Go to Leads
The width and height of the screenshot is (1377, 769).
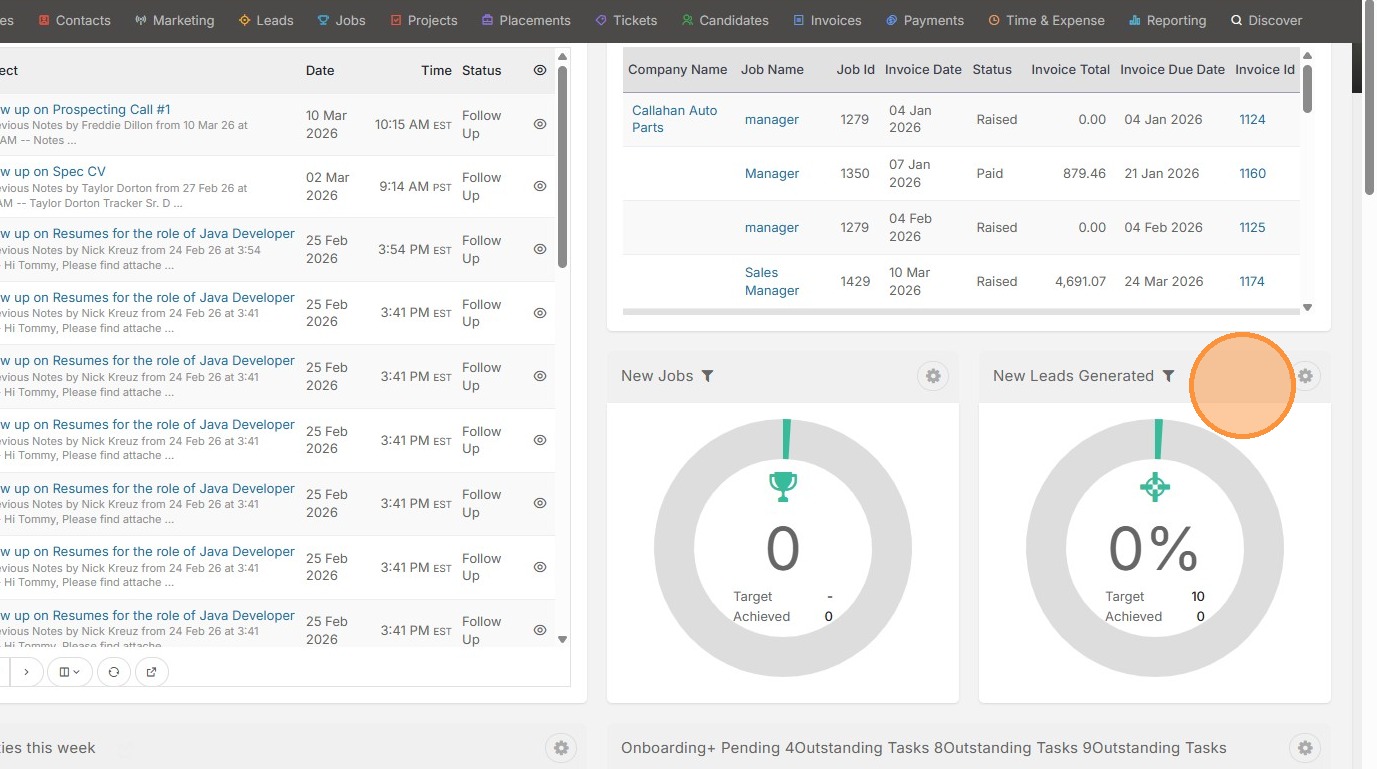[266, 20]
